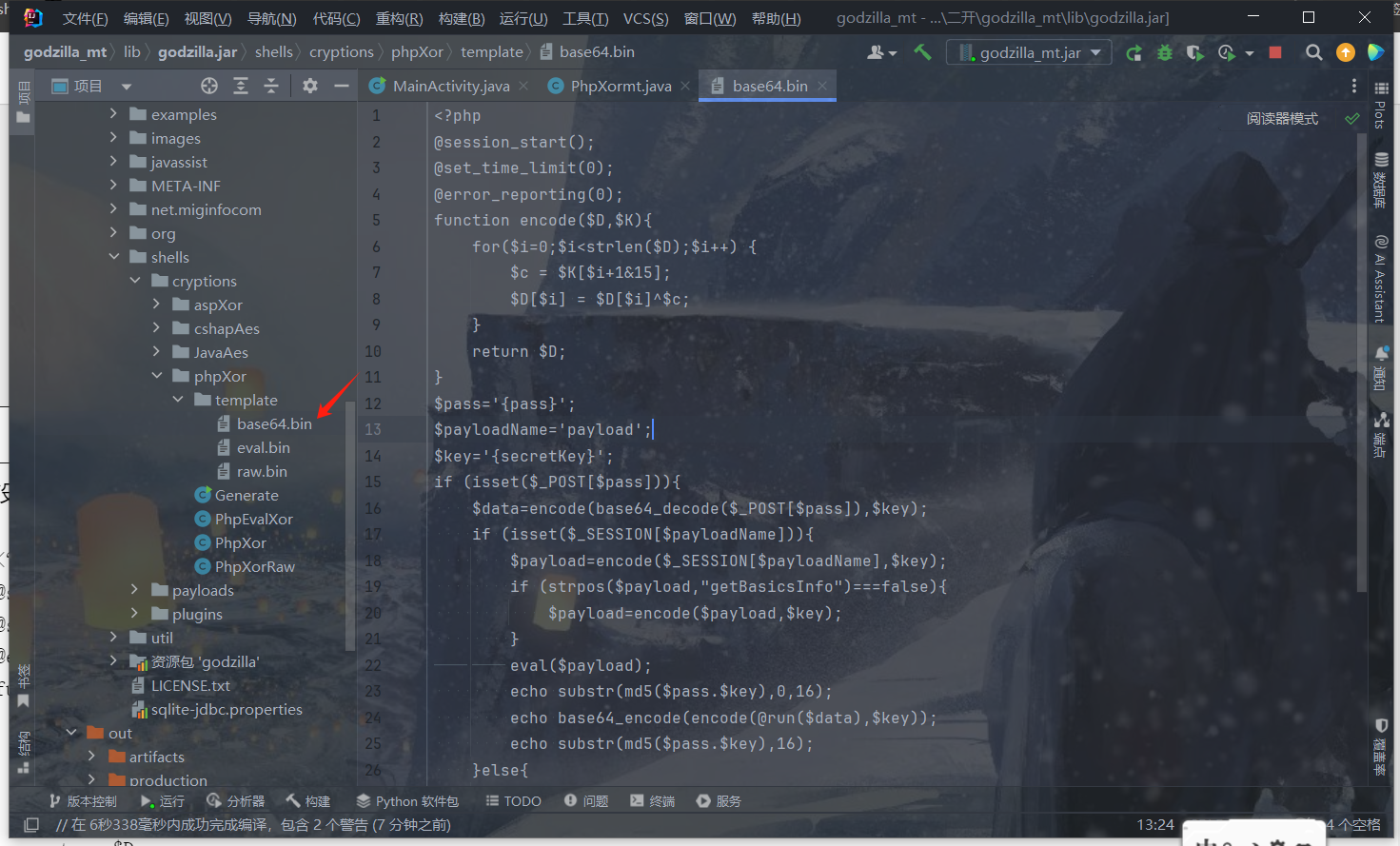Collapse all in Project tool window
The height and width of the screenshot is (846, 1400).
(x=271, y=86)
